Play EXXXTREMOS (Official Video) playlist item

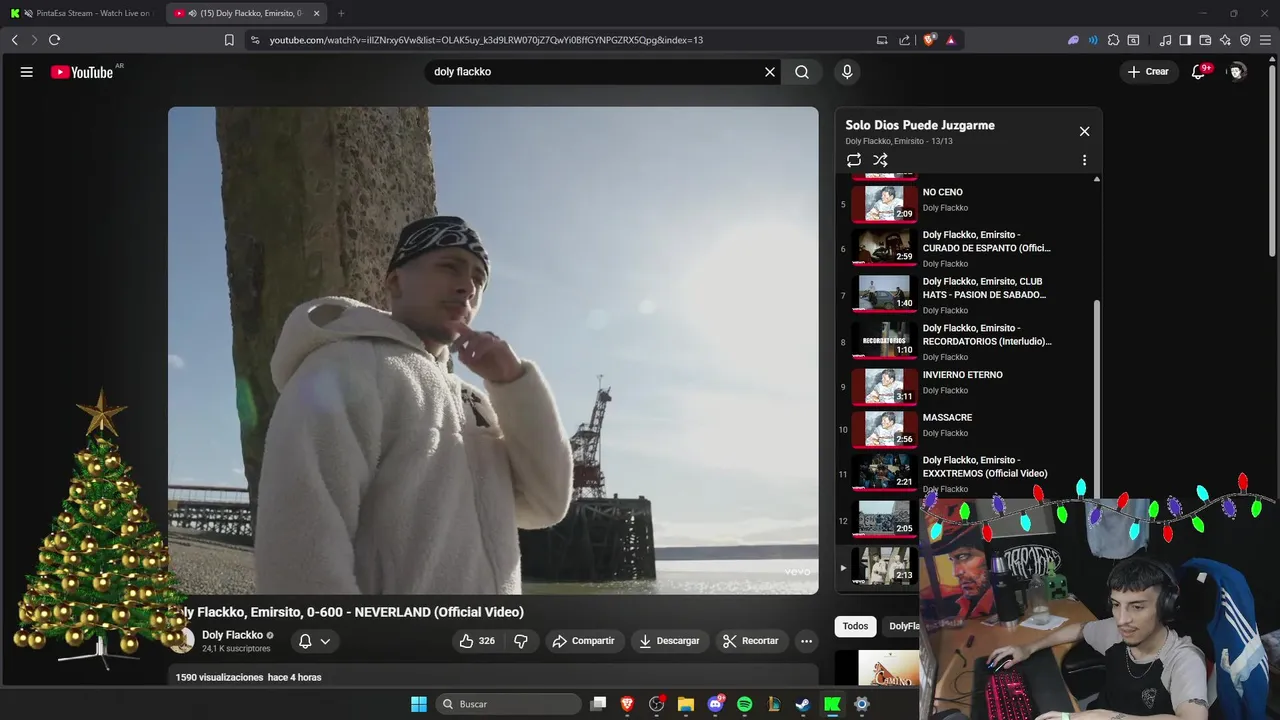968,473
